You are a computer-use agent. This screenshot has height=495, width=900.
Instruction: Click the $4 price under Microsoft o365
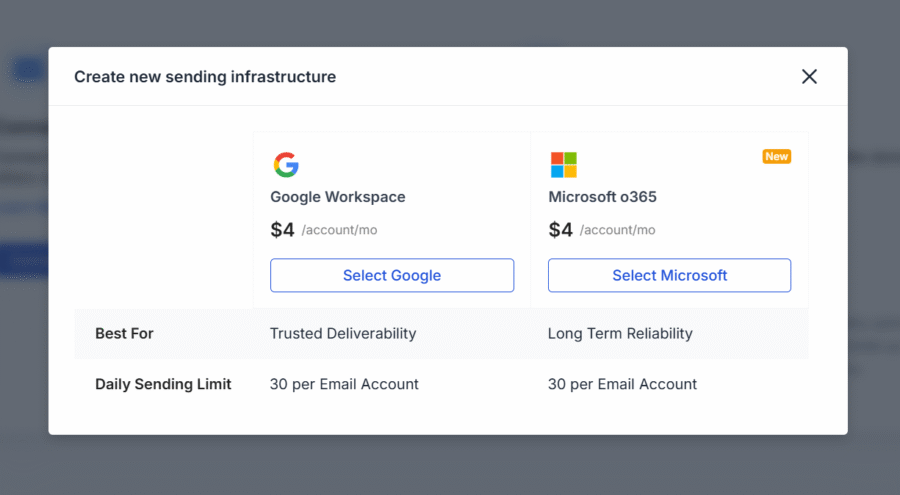click(560, 230)
